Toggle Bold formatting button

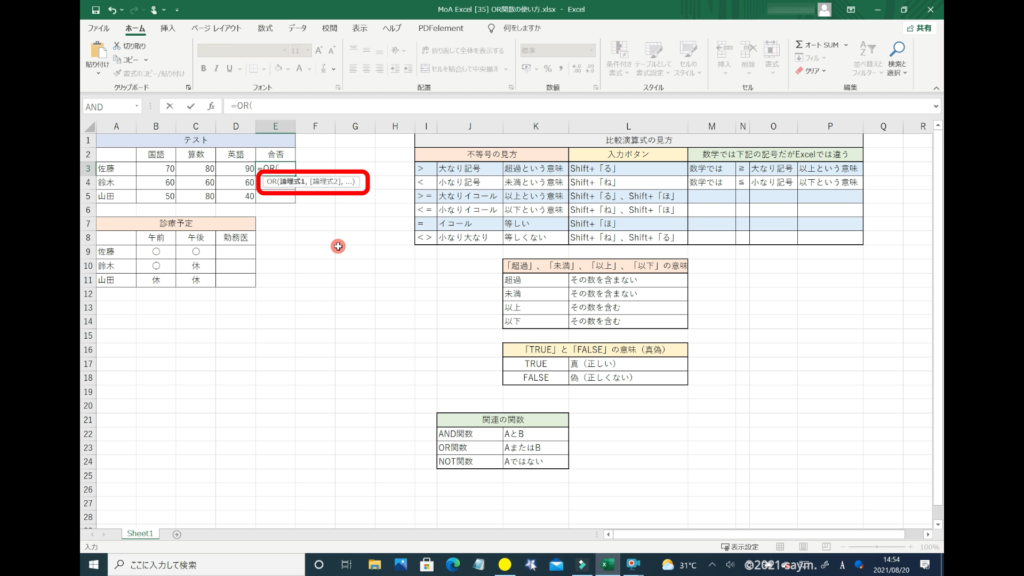[202, 69]
